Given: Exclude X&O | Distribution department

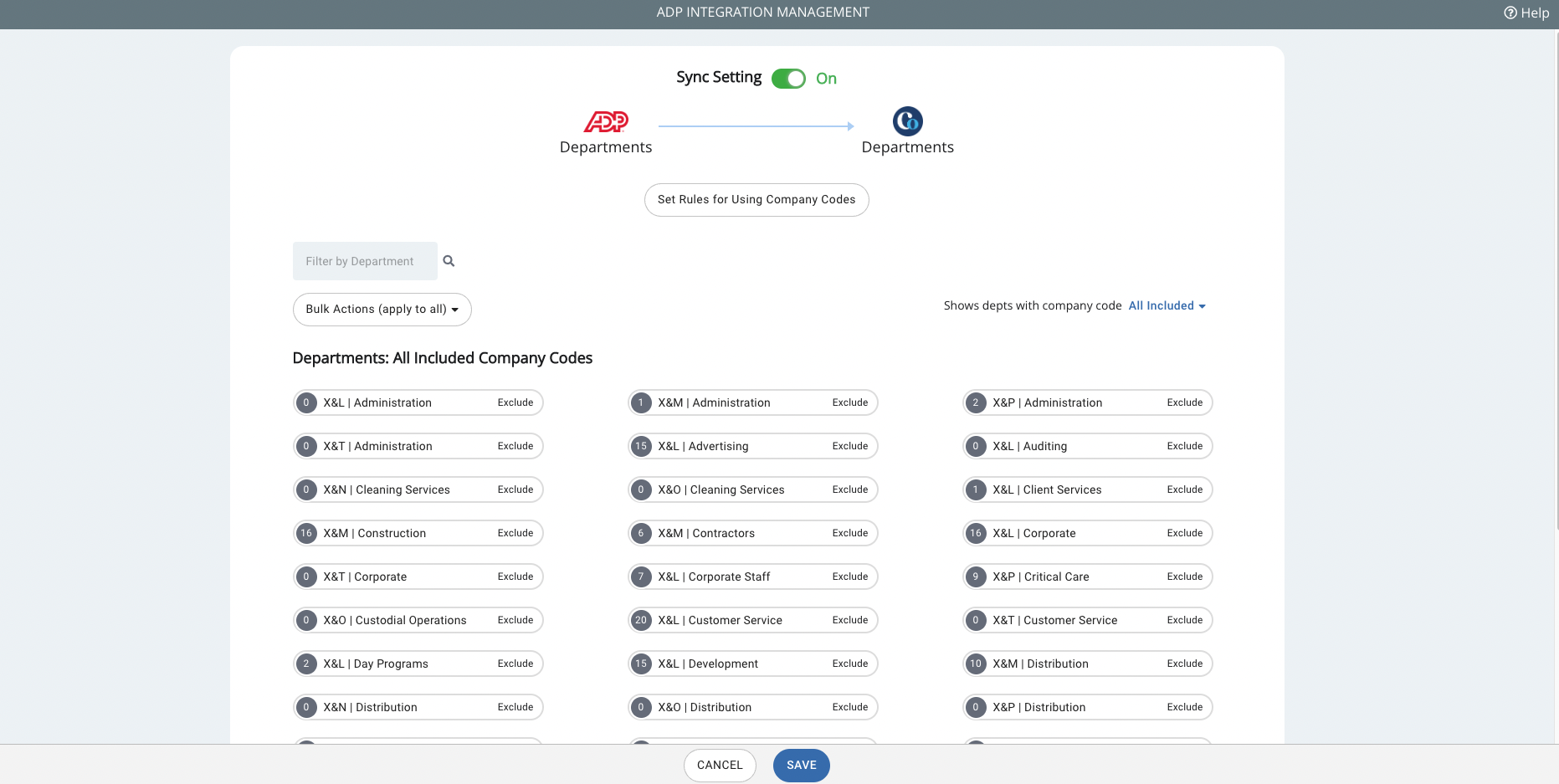Looking at the screenshot, I should 850,707.
